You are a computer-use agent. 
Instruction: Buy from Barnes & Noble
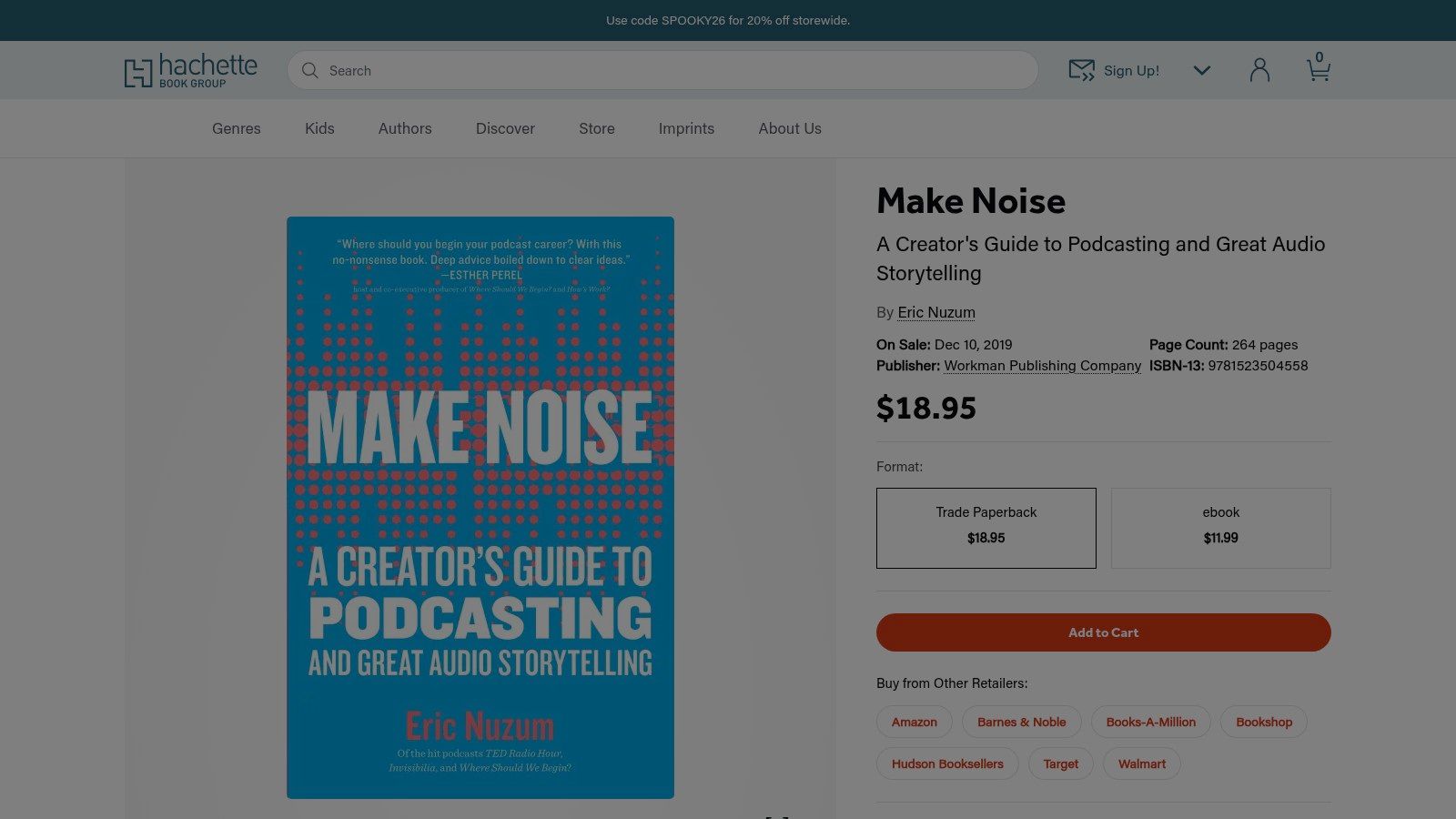(x=1022, y=722)
